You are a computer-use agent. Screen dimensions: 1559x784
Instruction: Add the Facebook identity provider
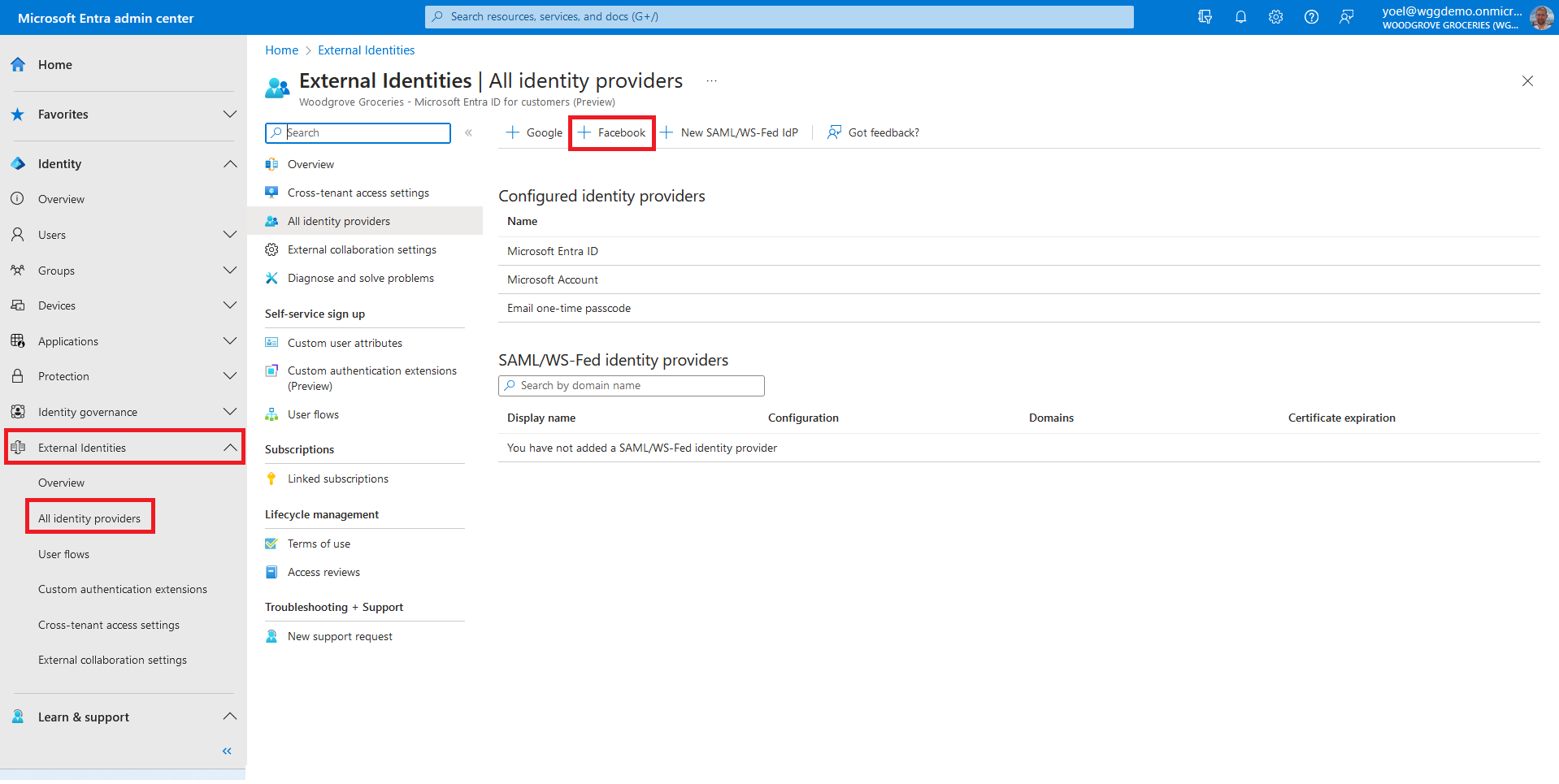[x=612, y=132]
